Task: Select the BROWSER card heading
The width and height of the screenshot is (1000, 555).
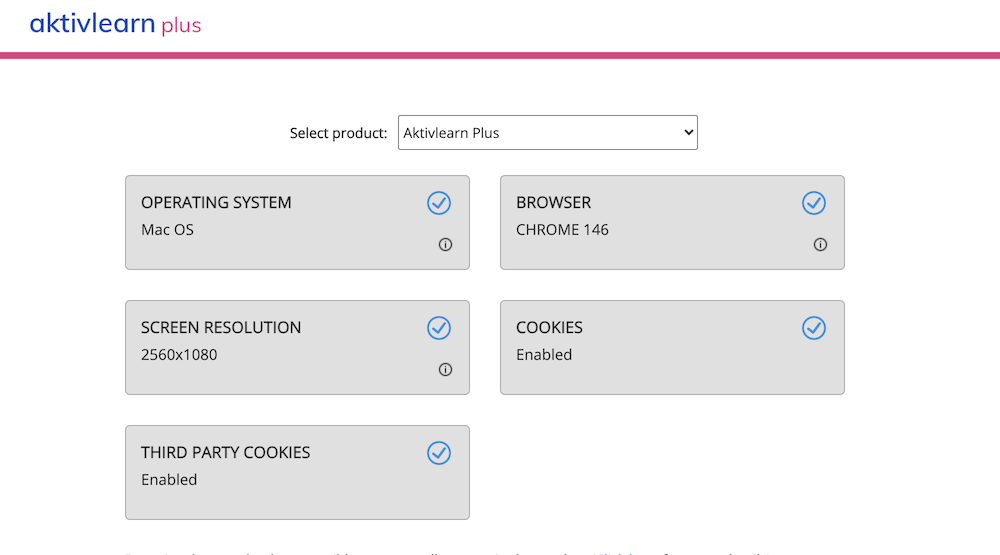Action: click(x=553, y=203)
